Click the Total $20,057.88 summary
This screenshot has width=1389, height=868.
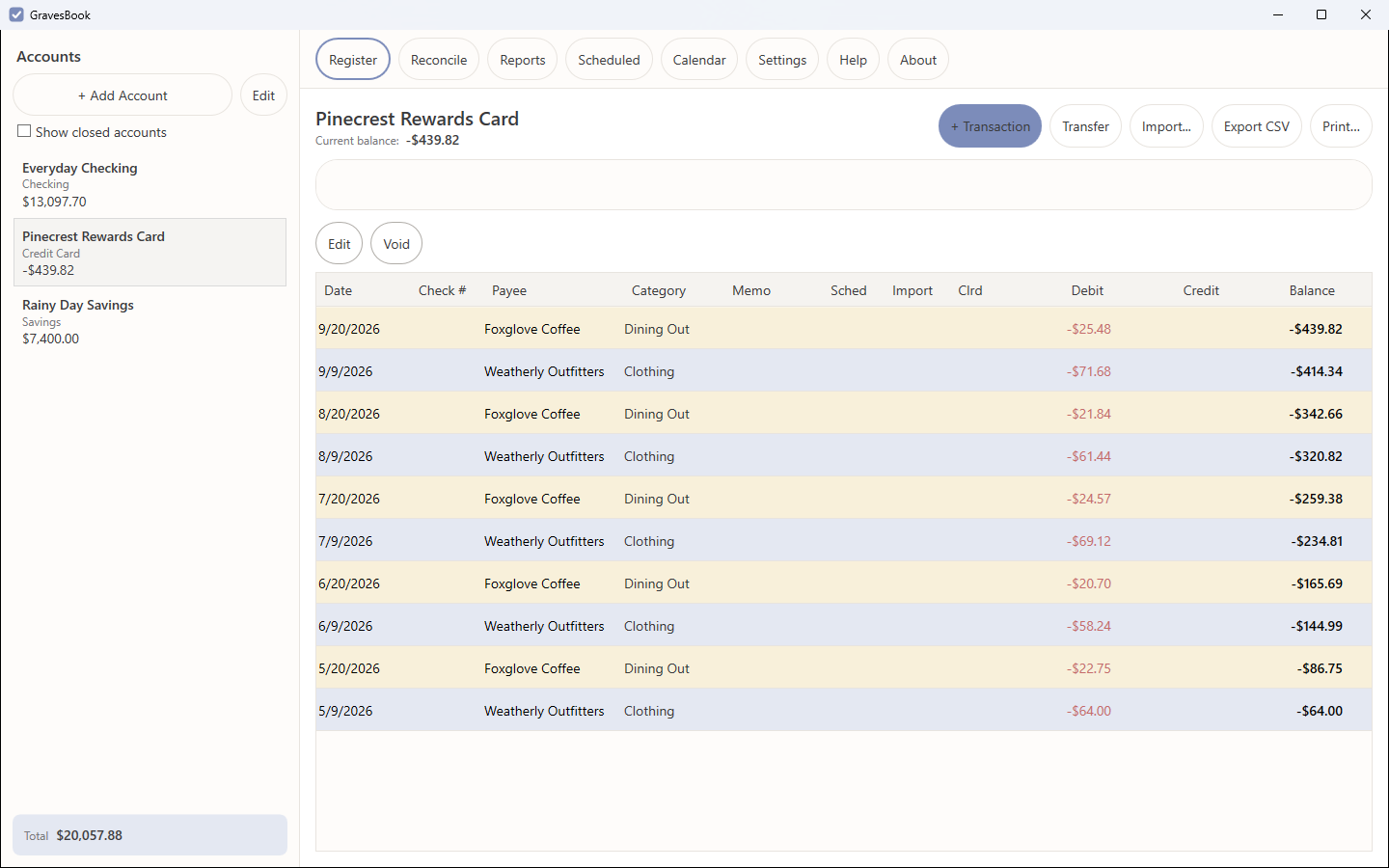pos(150,835)
